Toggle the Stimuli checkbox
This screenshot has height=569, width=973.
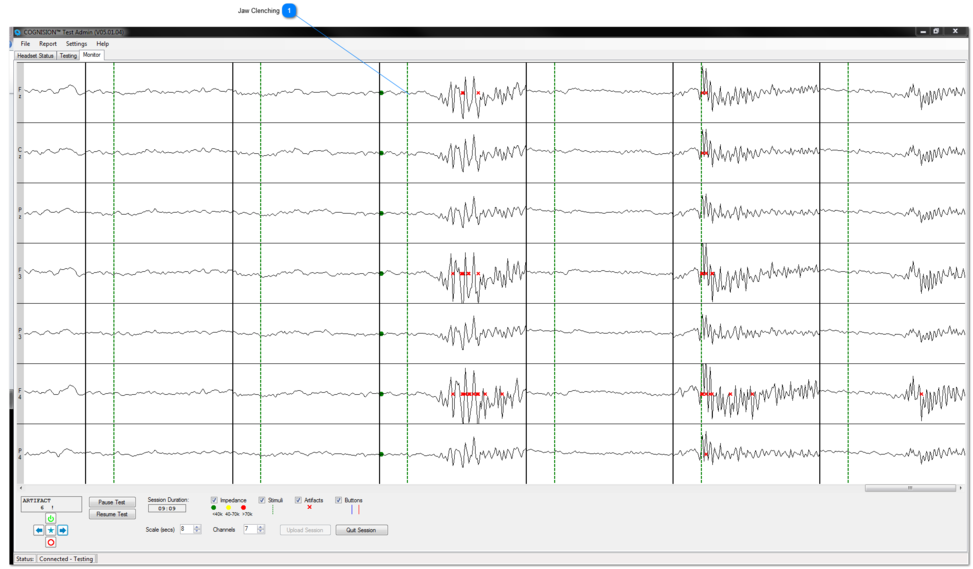tap(262, 500)
